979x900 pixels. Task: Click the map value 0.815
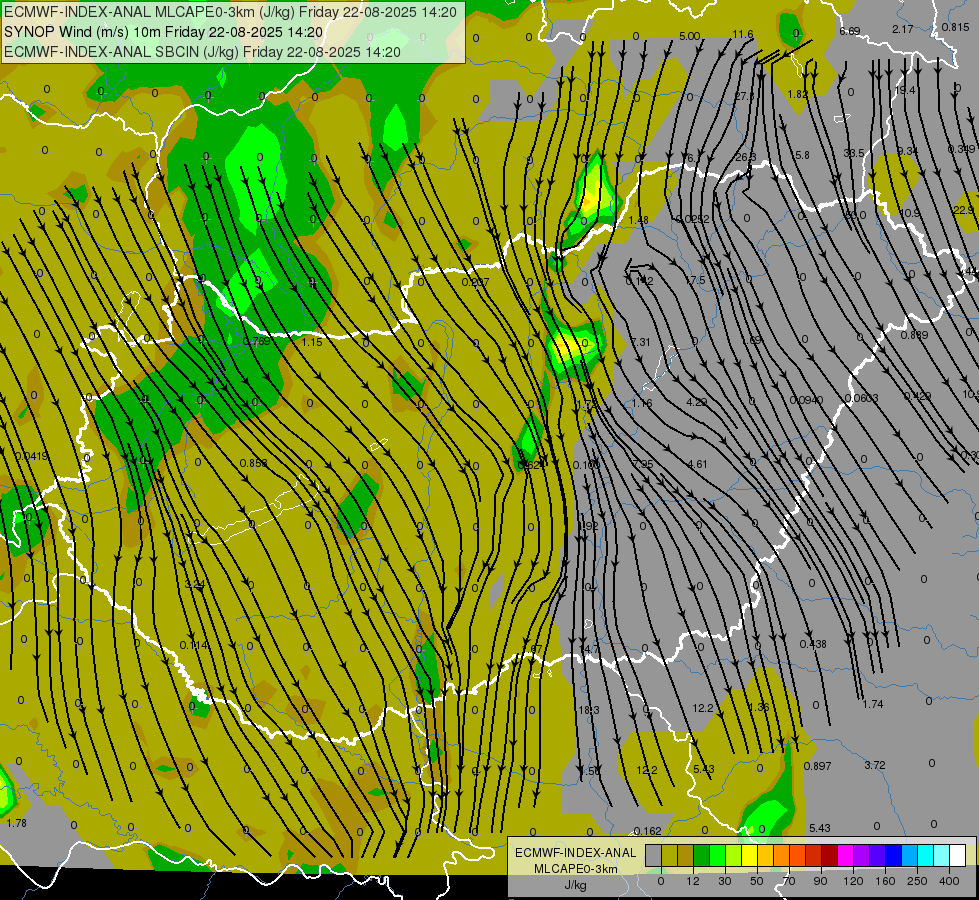pyautogui.click(x=956, y=27)
